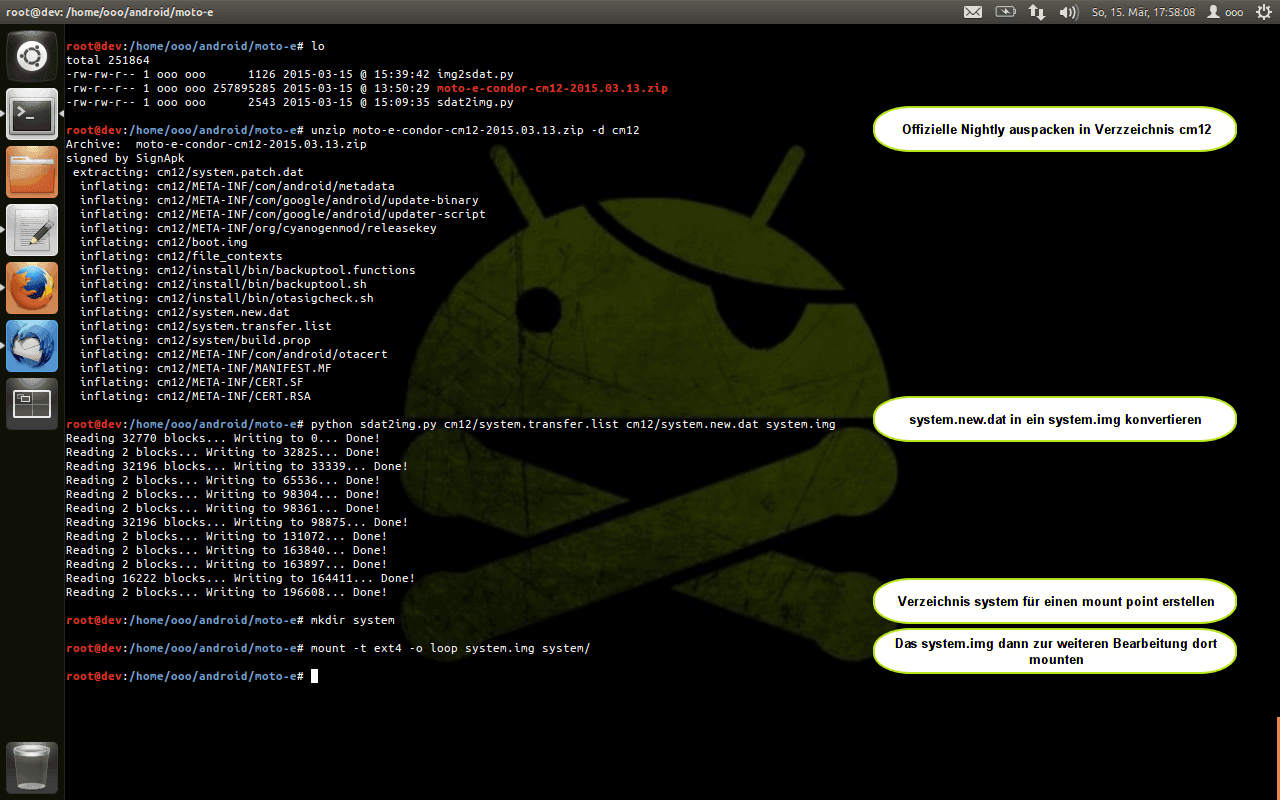Image resolution: width=1280 pixels, height=800 pixels.
Task: Click the 'Writing to 33339' output line
Action: [x=237, y=466]
